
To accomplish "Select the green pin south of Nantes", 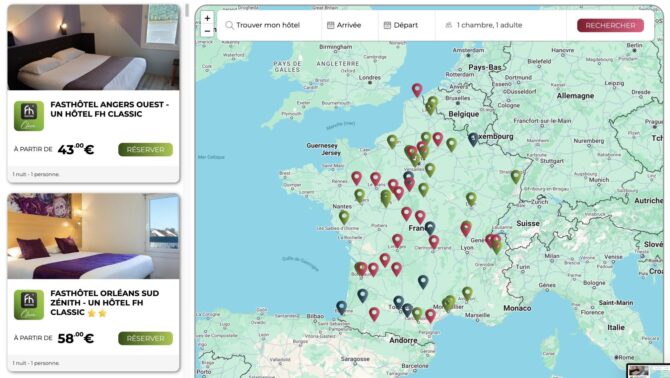I will [x=344, y=217].
